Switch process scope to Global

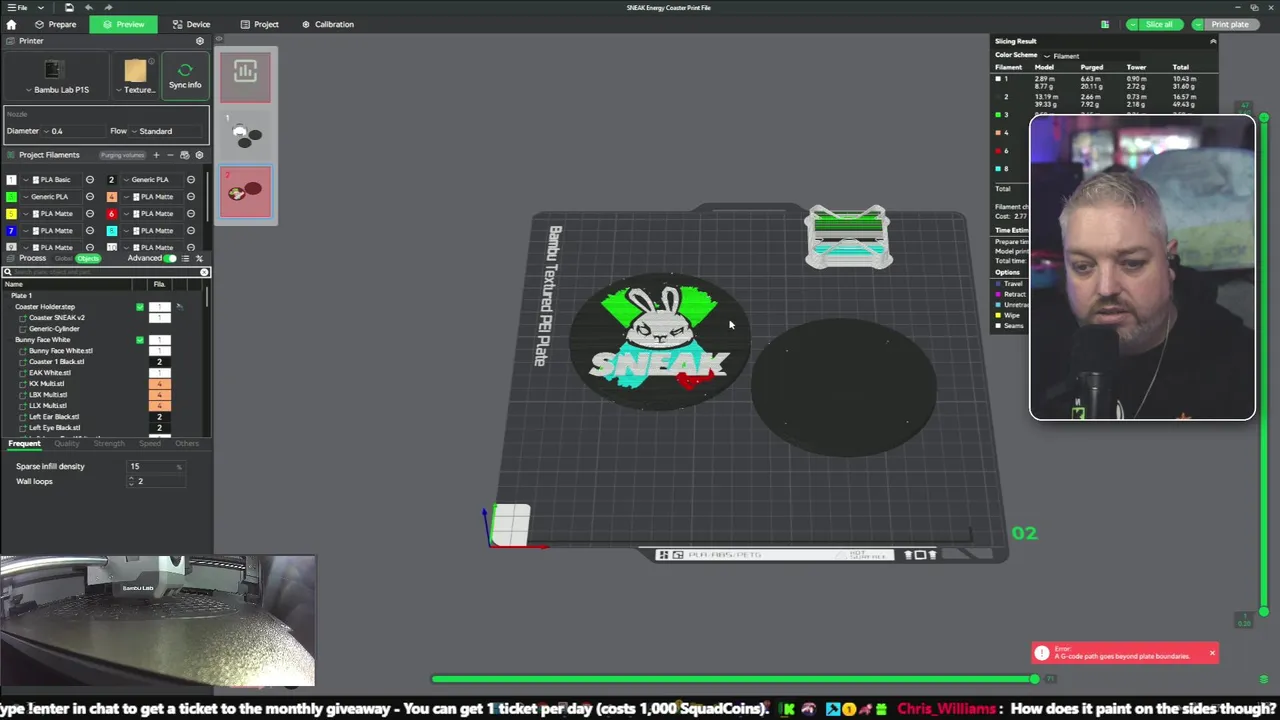tap(63, 259)
